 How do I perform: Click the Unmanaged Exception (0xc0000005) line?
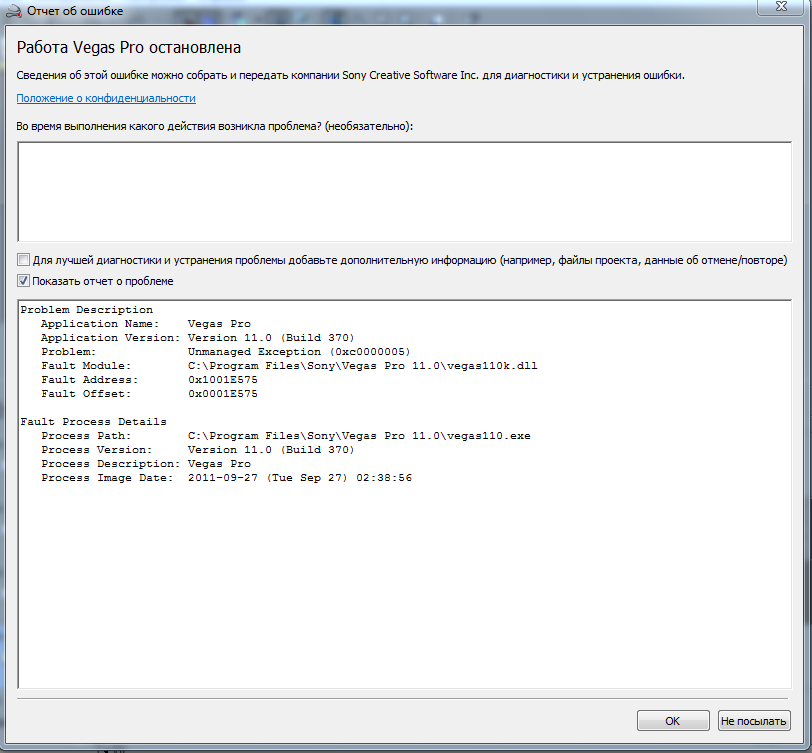pyautogui.click(x=226, y=352)
